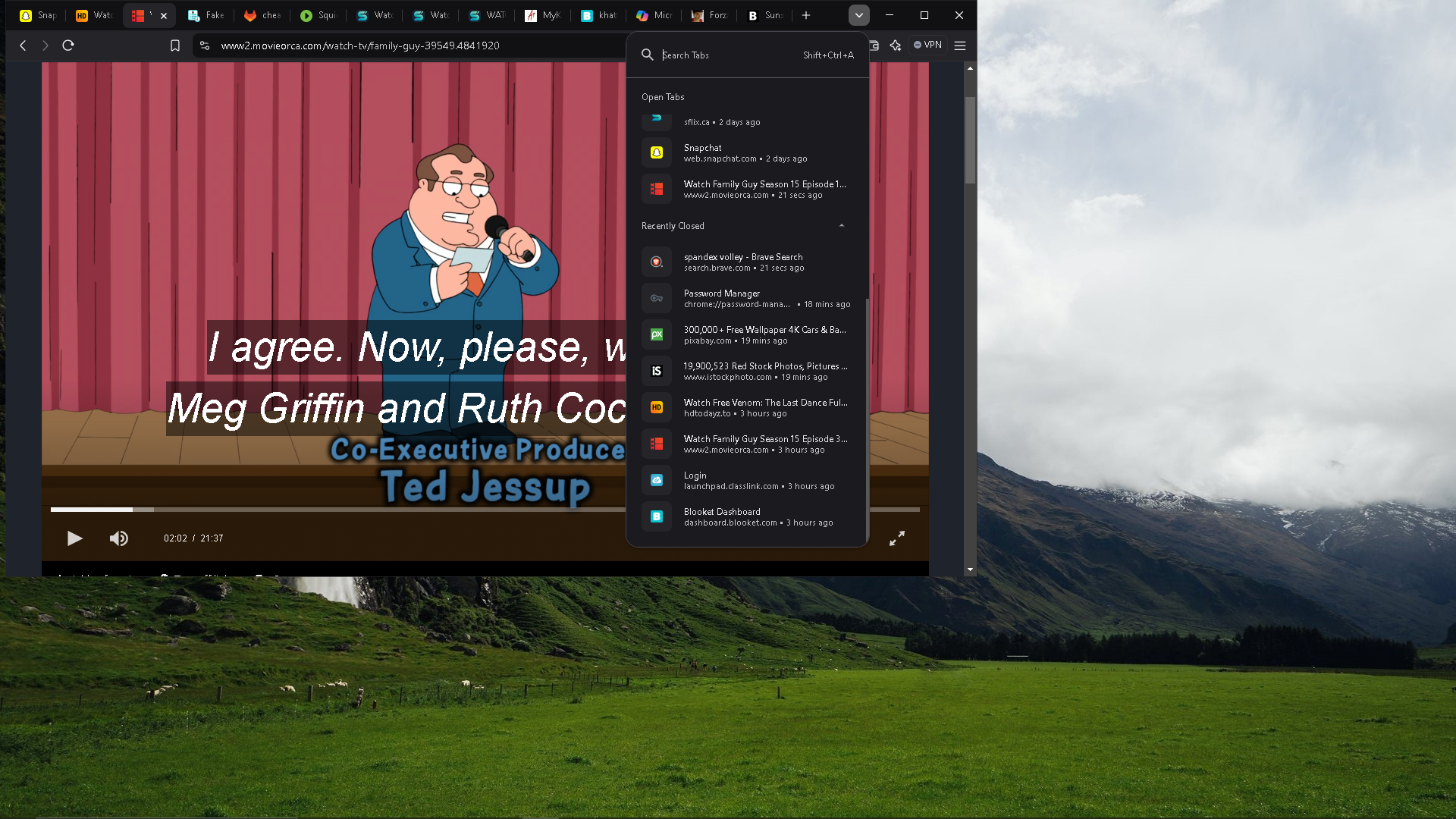Collapse the Recently Closed section
This screenshot has height=819, width=1456.
tap(842, 226)
